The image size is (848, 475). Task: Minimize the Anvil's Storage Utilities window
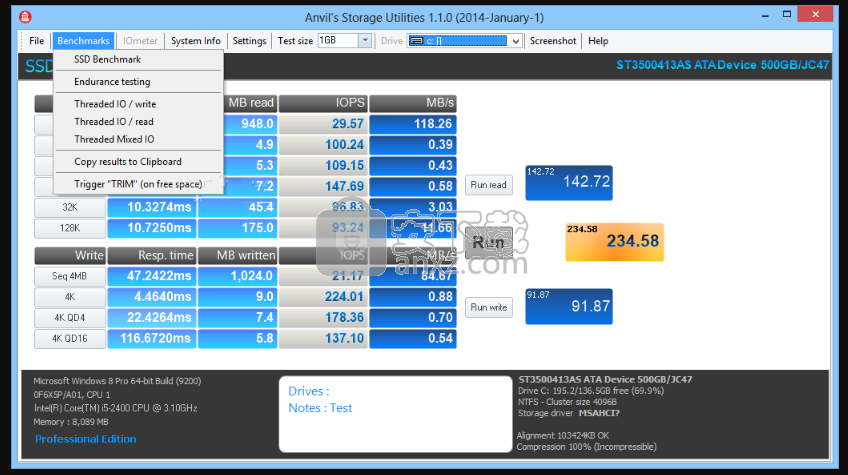[765, 15]
